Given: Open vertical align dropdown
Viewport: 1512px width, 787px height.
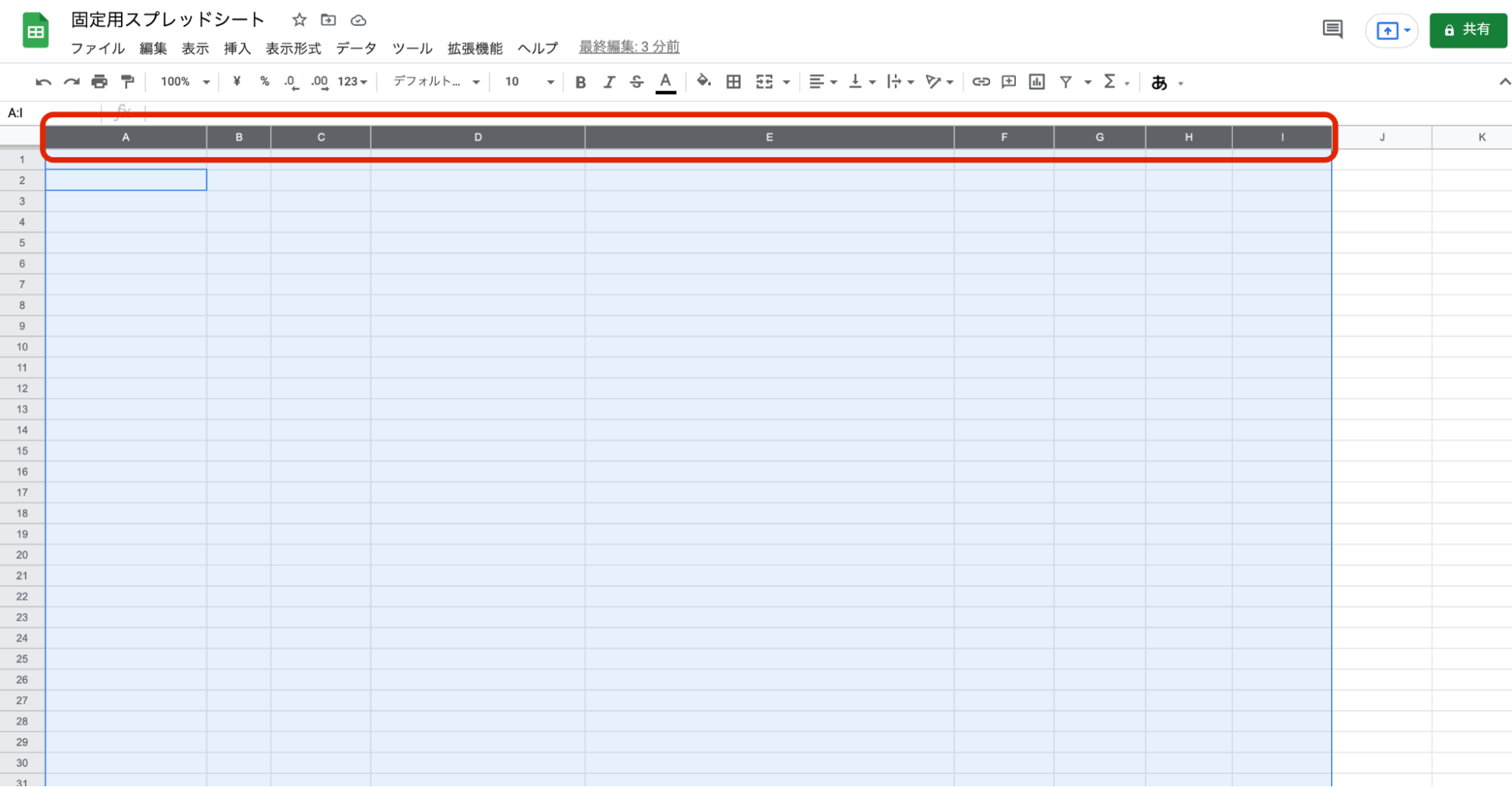Looking at the screenshot, I should pyautogui.click(x=862, y=82).
